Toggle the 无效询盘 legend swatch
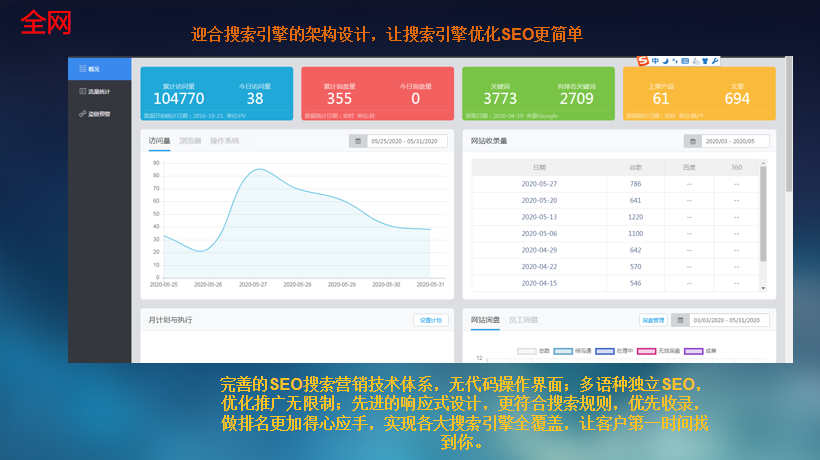Image resolution: width=820 pixels, height=460 pixels. (646, 351)
